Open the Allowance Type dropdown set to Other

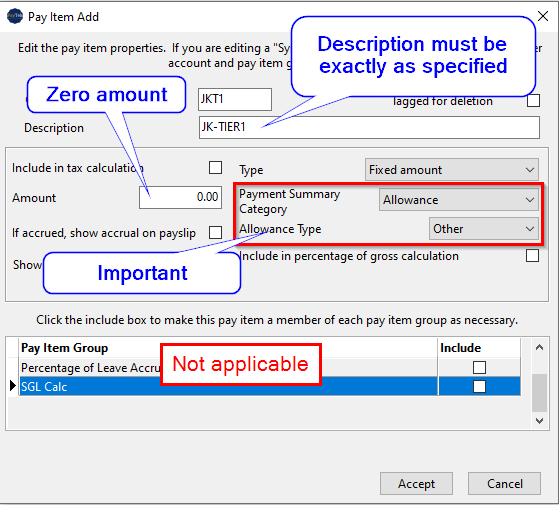[484, 228]
